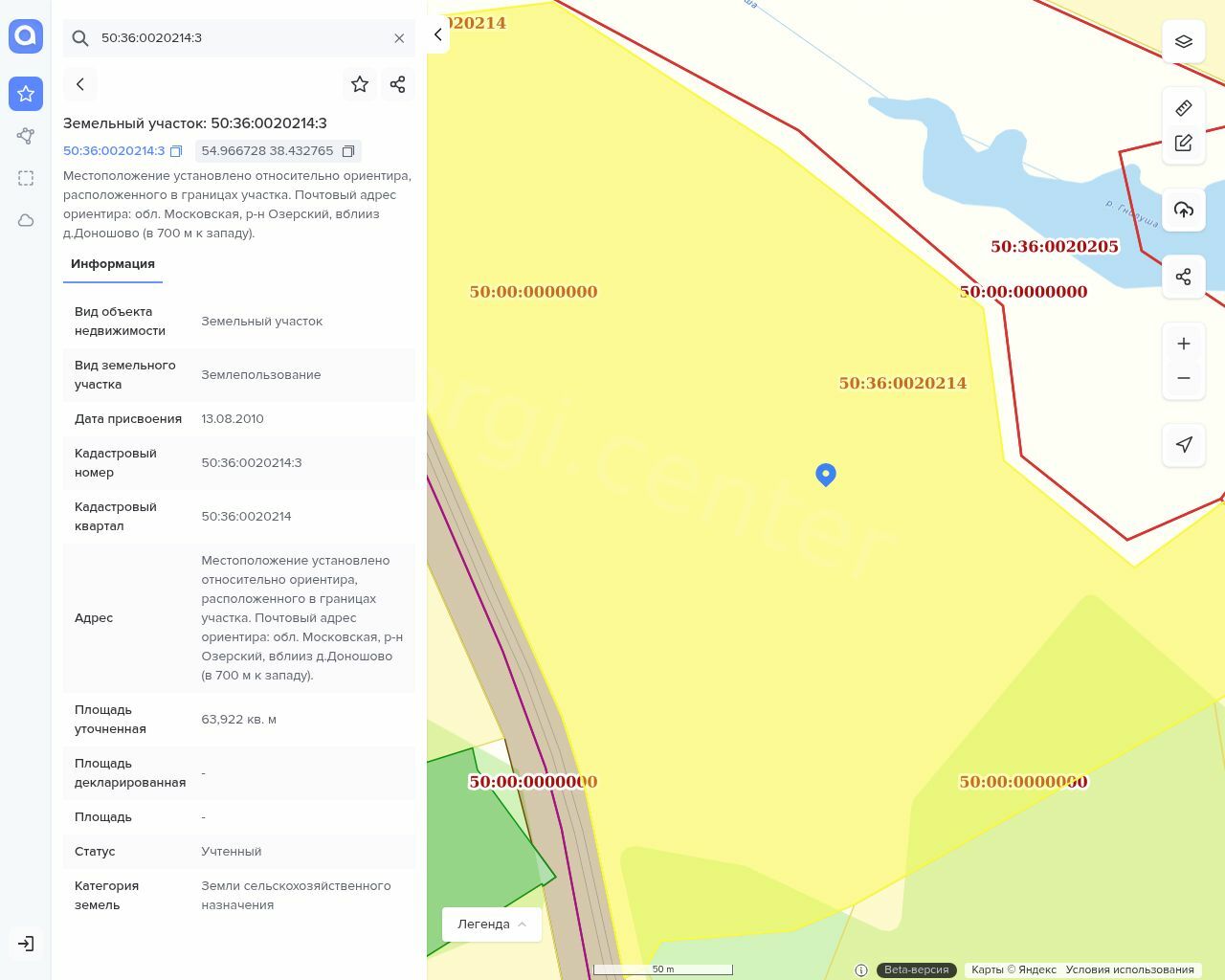Collapse the left information panel

coord(437,34)
